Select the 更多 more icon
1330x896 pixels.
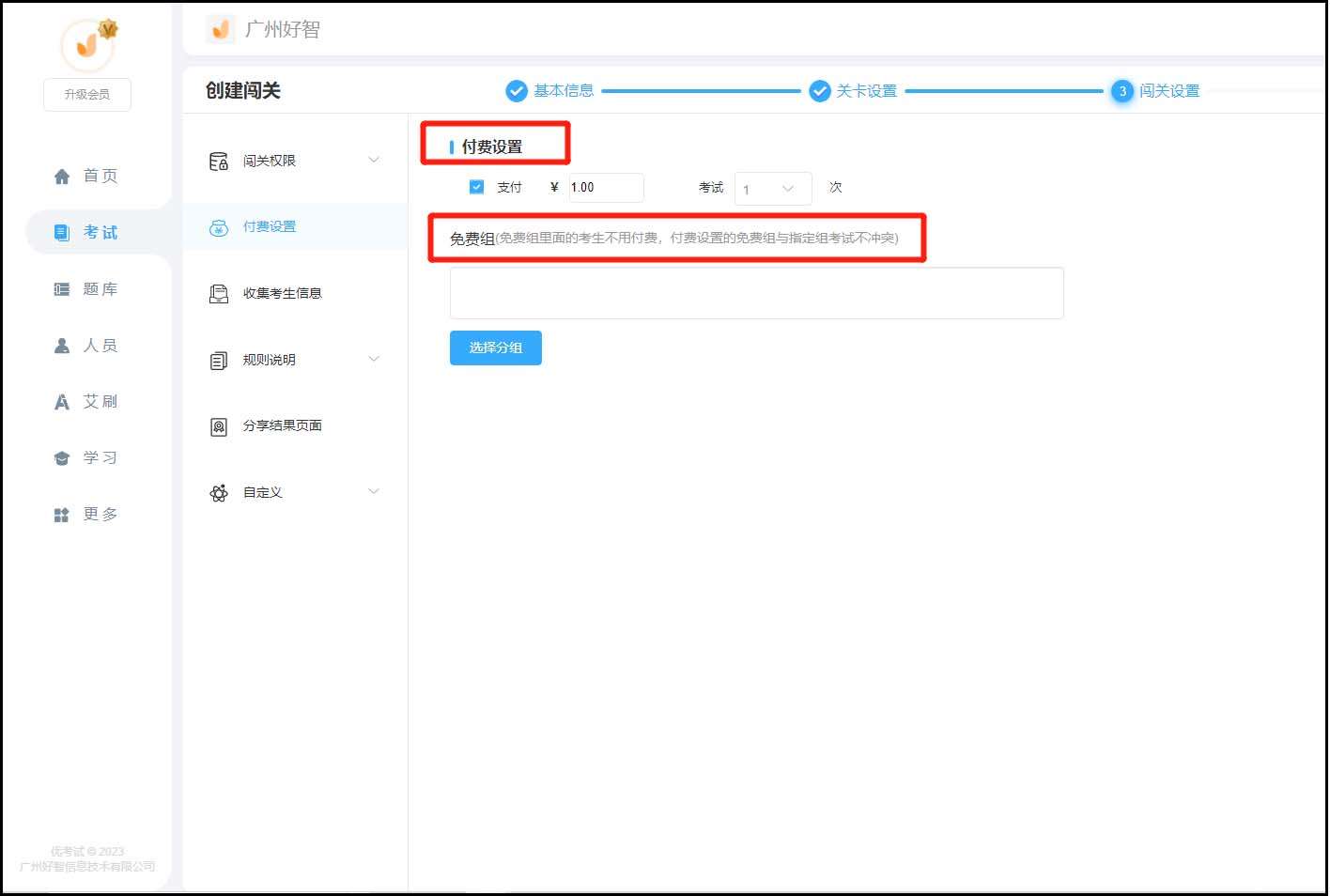pyautogui.click(x=59, y=514)
